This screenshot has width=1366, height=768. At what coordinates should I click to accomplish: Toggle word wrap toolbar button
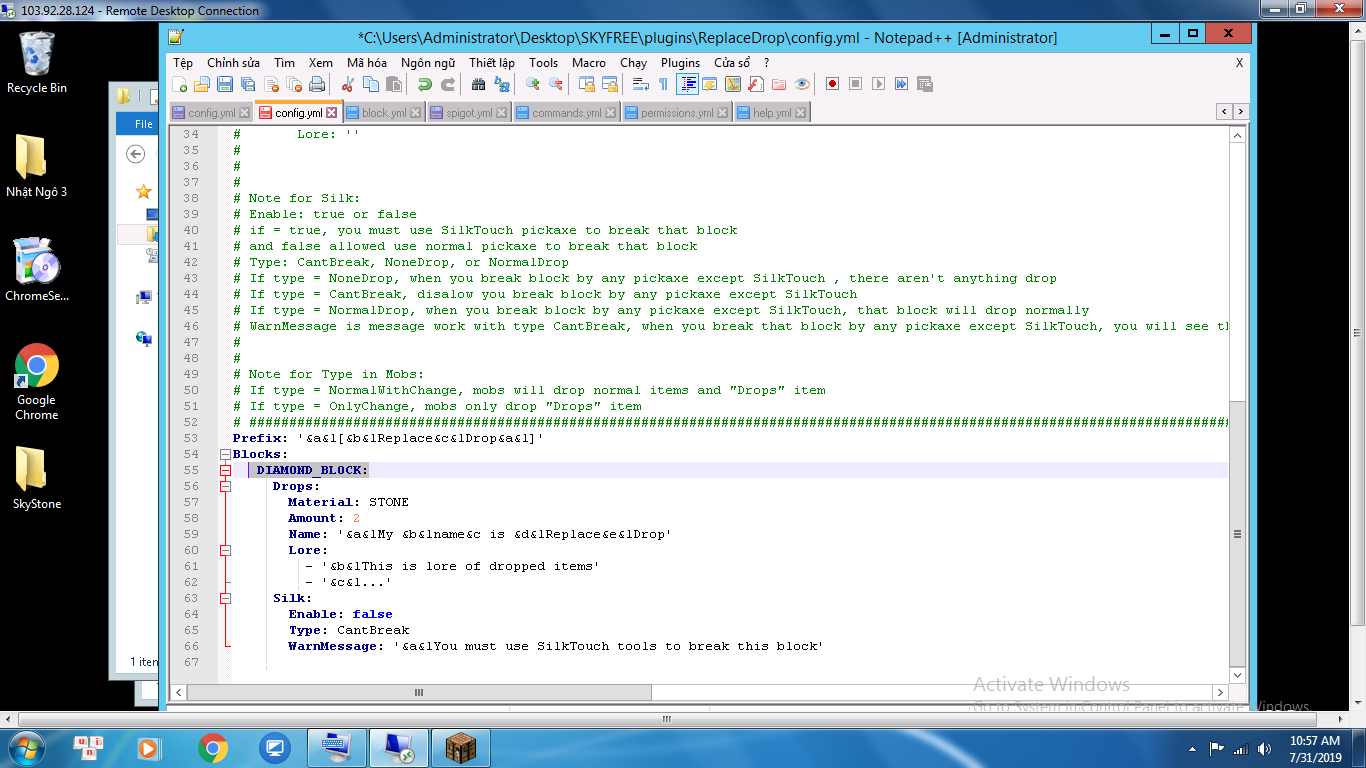coord(641,84)
